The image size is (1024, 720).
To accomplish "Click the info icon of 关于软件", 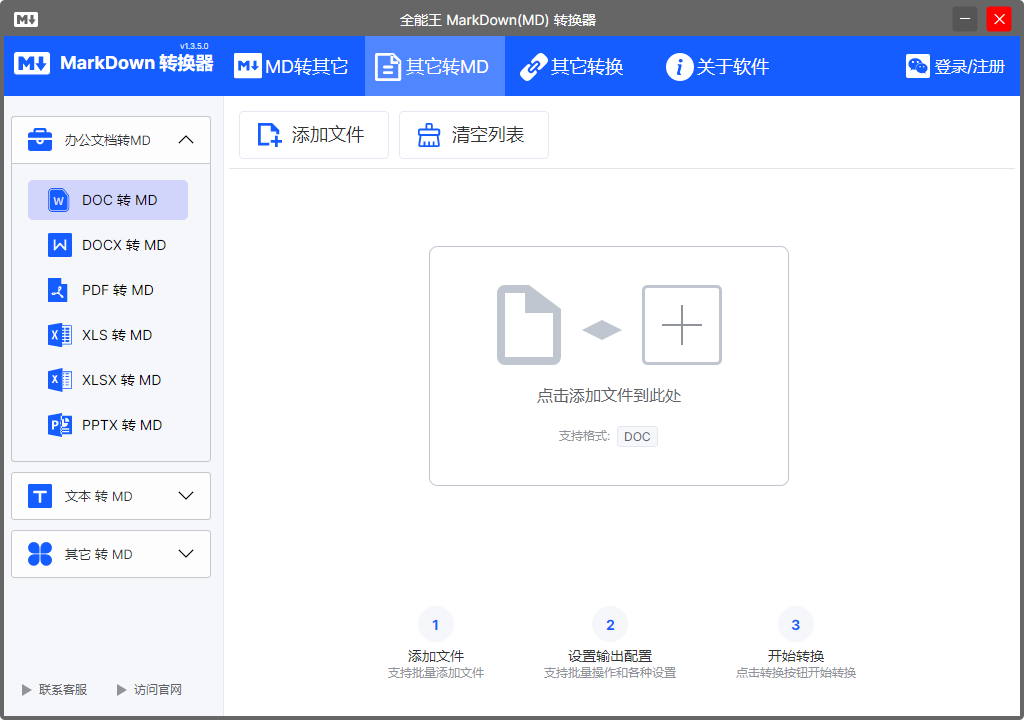I will (x=679, y=67).
